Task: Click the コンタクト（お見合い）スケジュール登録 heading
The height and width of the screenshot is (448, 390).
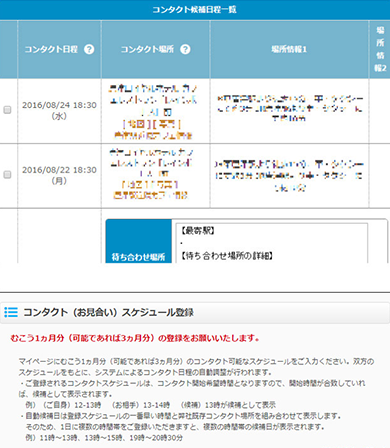Action: (x=109, y=312)
